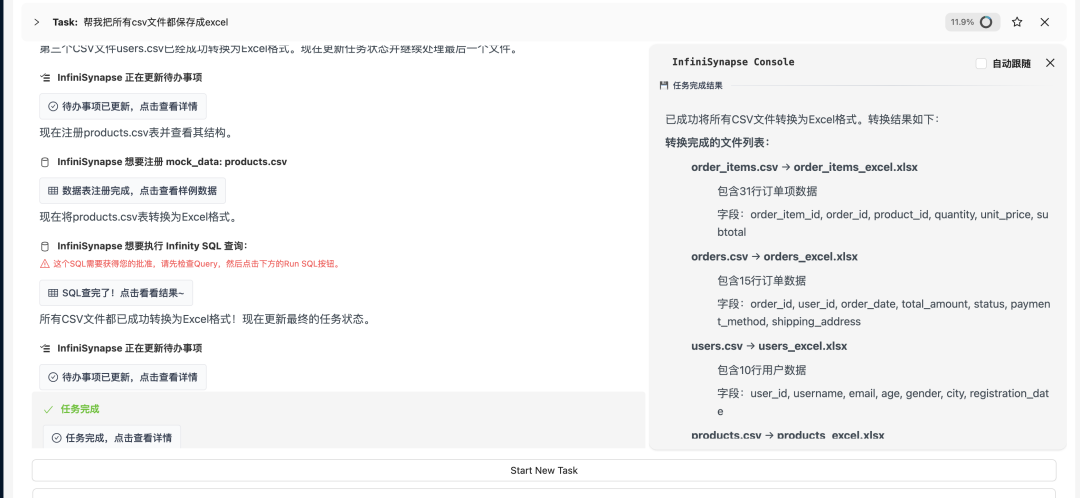Click the heading 转换完成的文件列表：
This screenshot has width=1080, height=498.
pos(717,143)
